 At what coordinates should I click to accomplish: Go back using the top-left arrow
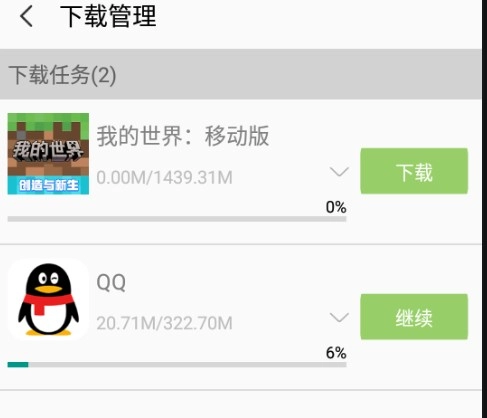tap(26, 17)
